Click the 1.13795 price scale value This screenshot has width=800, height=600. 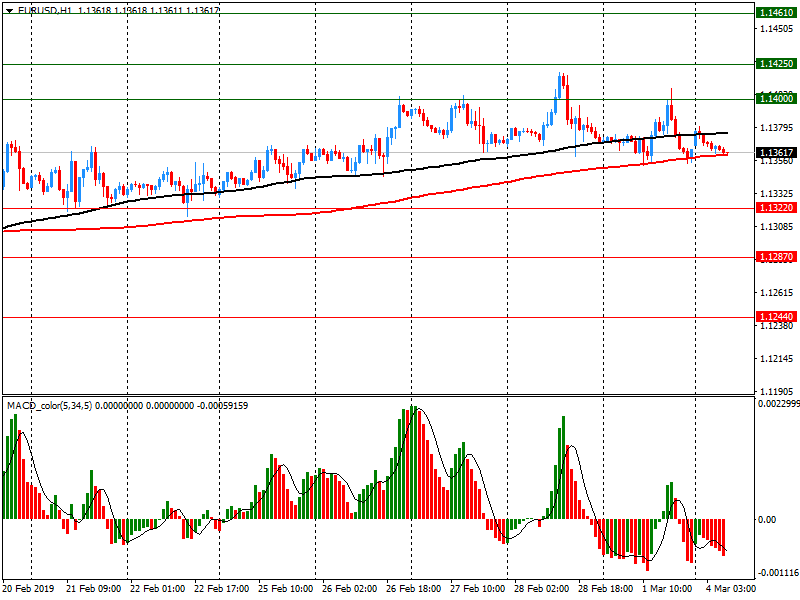point(776,128)
